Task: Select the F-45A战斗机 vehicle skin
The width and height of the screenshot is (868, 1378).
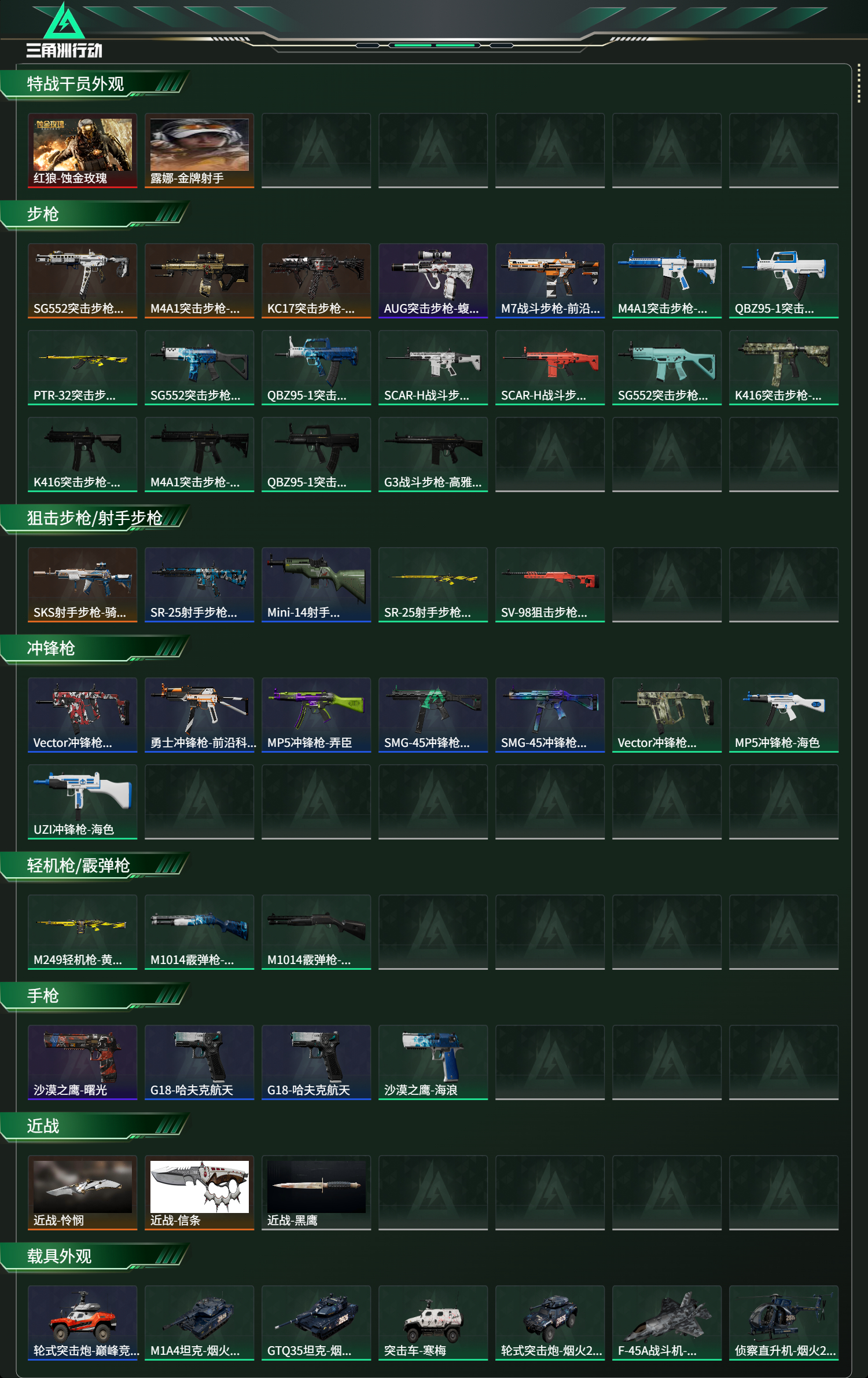Action: click(x=667, y=1323)
